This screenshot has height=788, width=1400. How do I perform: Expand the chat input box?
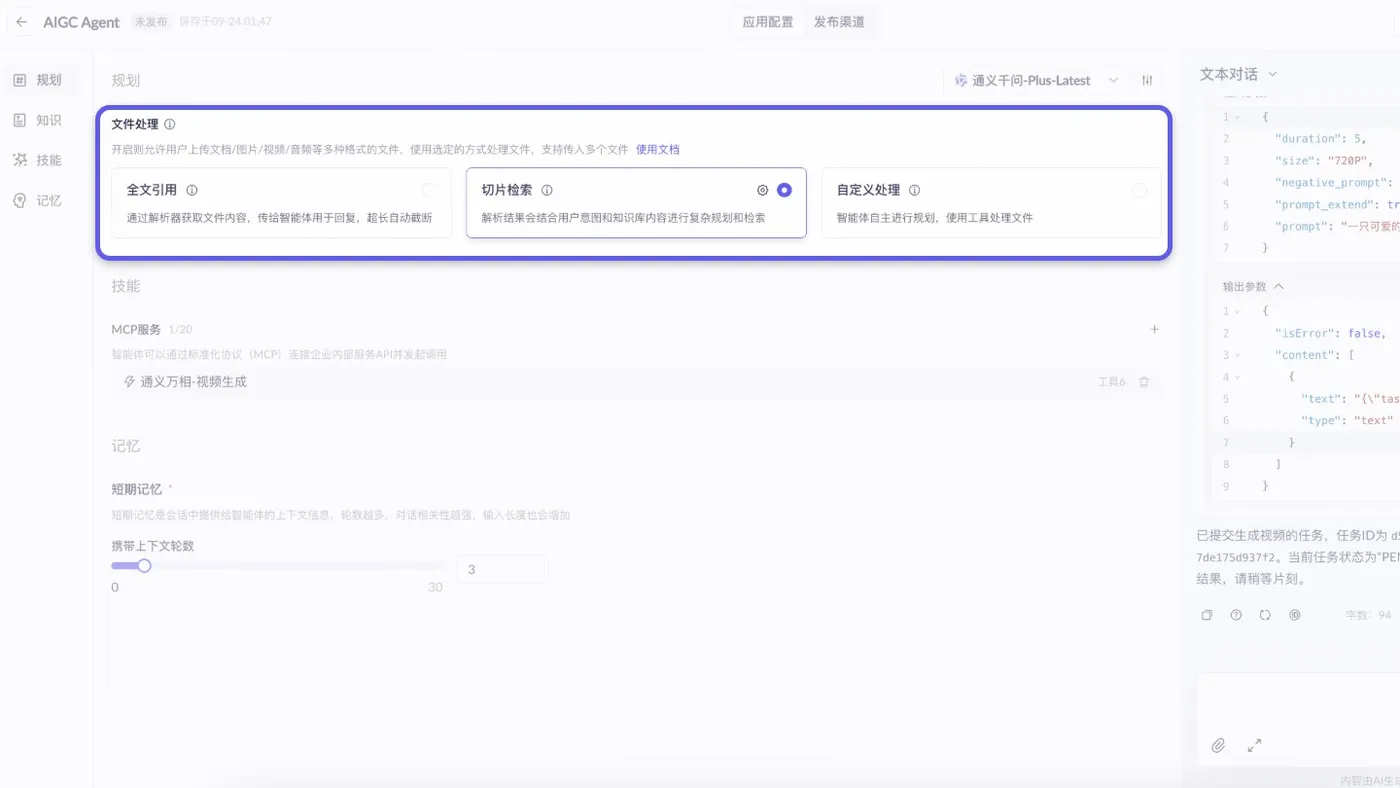pyautogui.click(x=1254, y=745)
